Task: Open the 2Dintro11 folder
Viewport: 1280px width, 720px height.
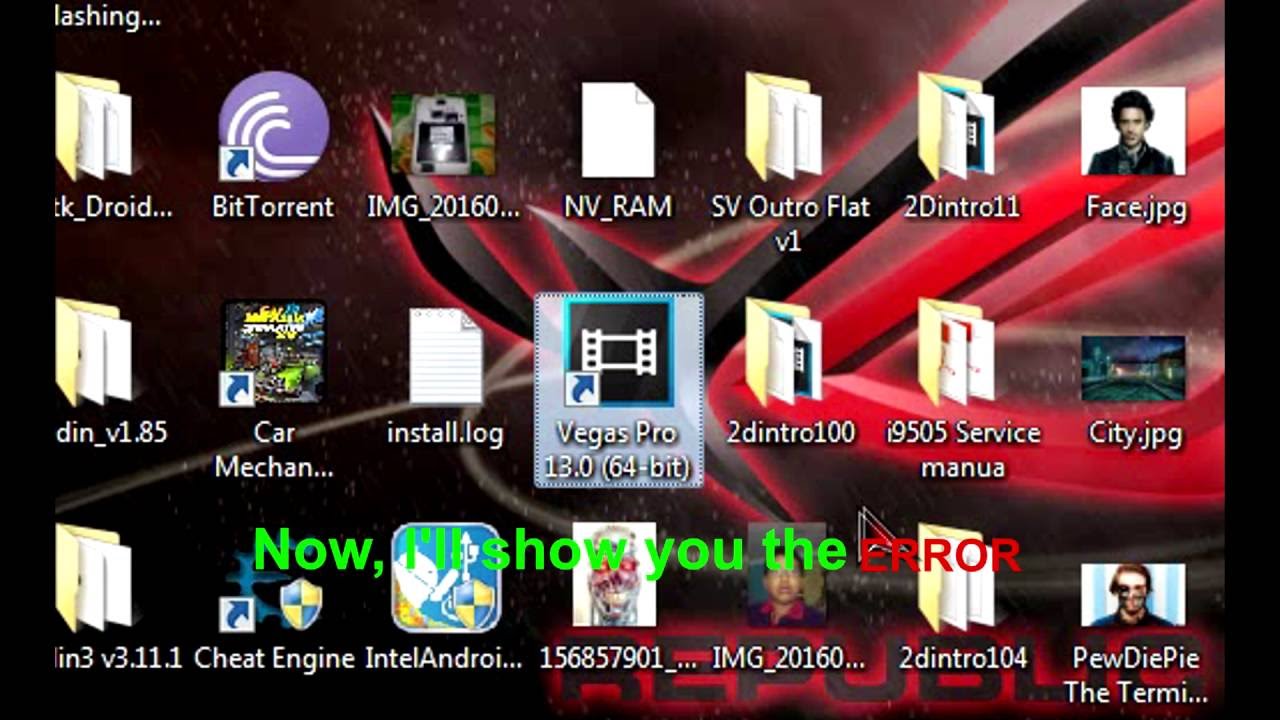Action: coord(961,148)
